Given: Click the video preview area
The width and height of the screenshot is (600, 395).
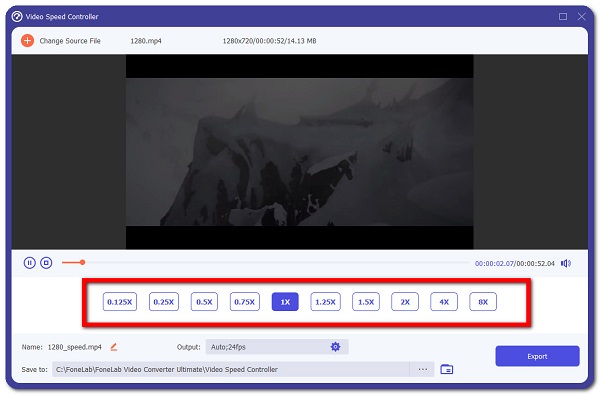Looking at the screenshot, I should pyautogui.click(x=300, y=152).
